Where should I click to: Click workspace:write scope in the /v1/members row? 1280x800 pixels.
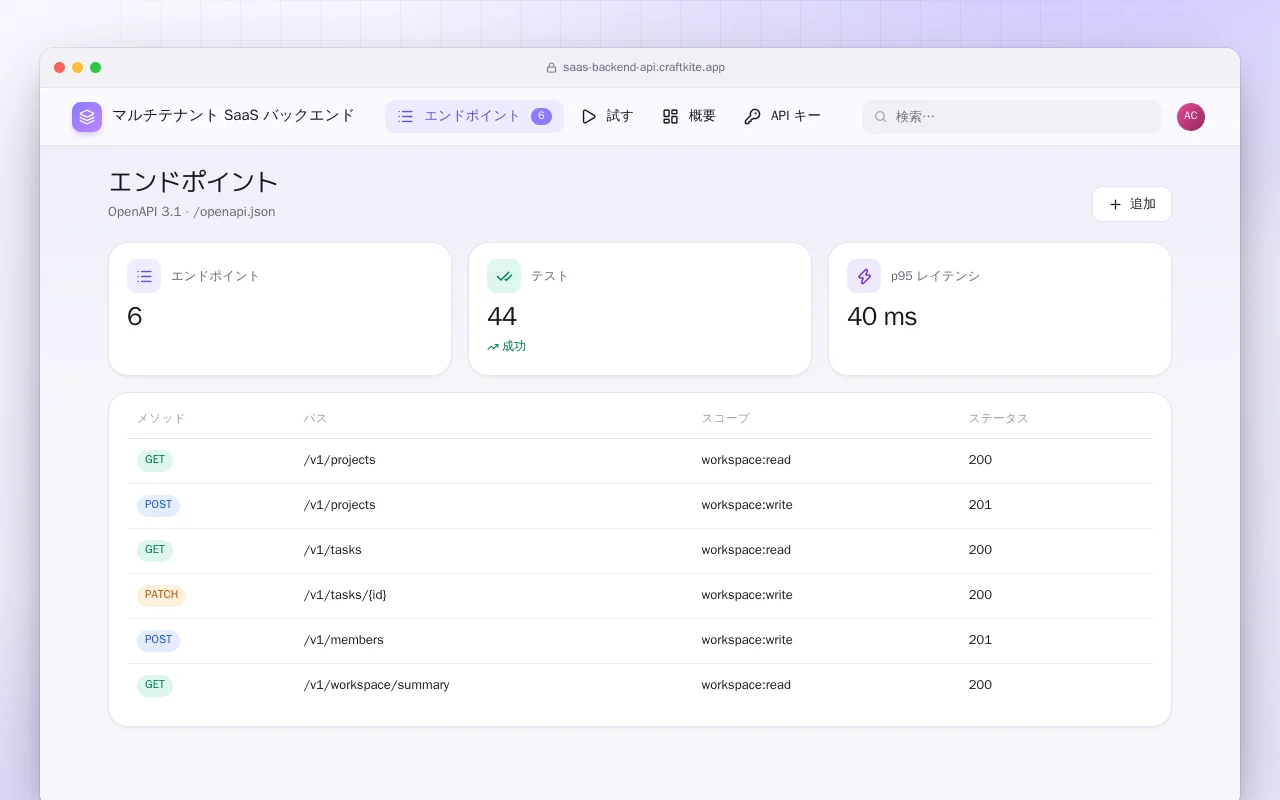click(x=747, y=640)
